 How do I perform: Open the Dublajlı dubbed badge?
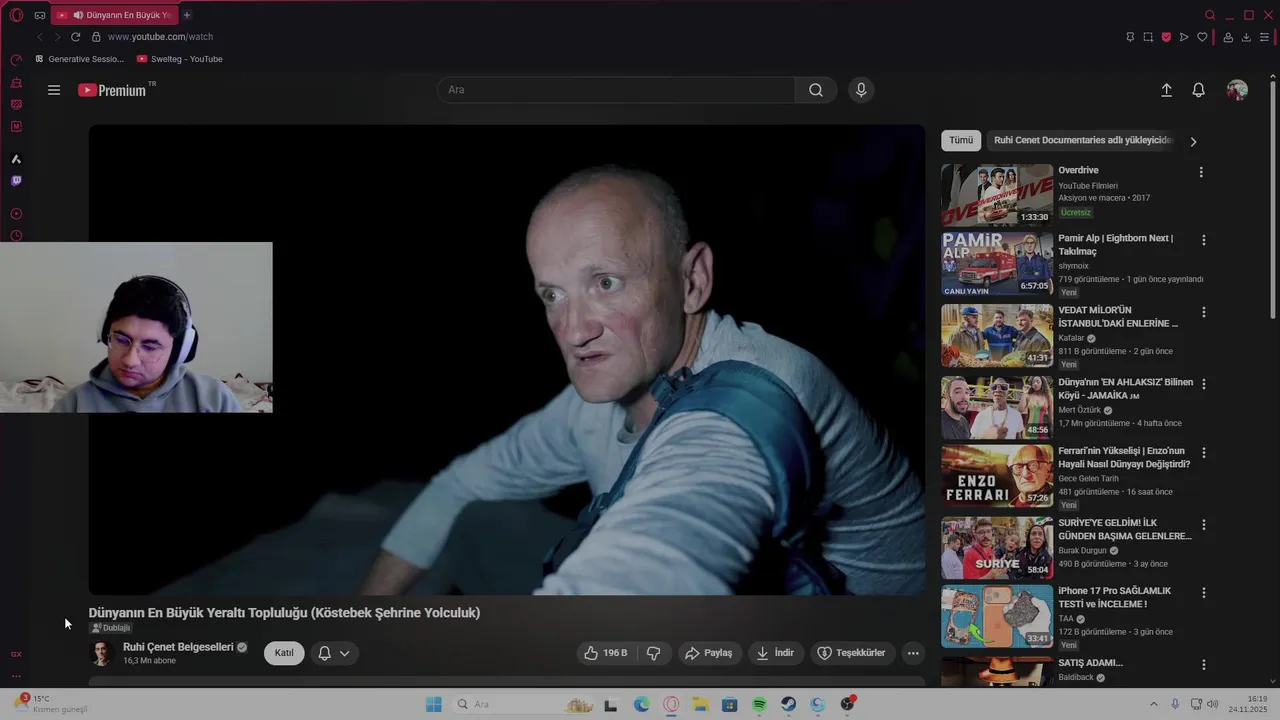pyautogui.click(x=111, y=628)
